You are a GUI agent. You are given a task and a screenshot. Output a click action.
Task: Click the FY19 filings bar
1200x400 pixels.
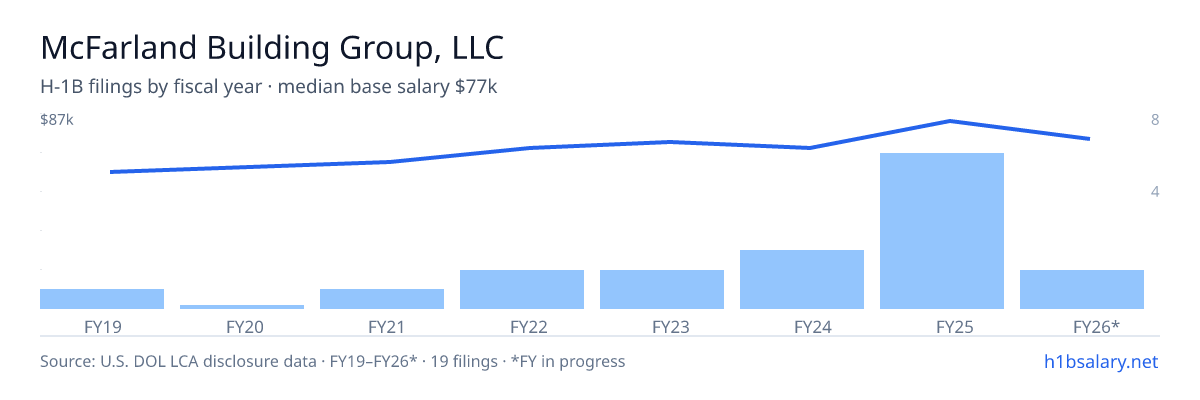[102, 299]
